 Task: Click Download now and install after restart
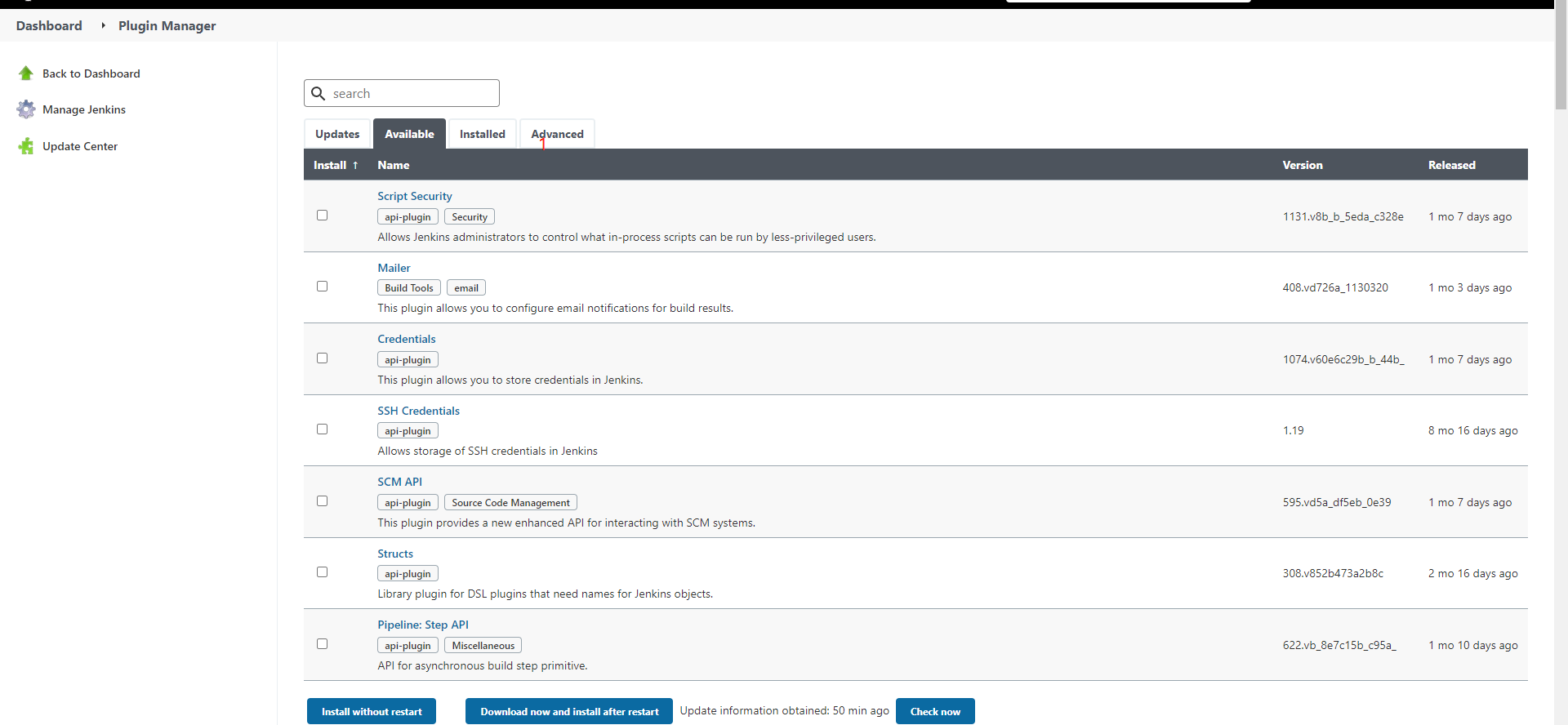click(x=569, y=711)
